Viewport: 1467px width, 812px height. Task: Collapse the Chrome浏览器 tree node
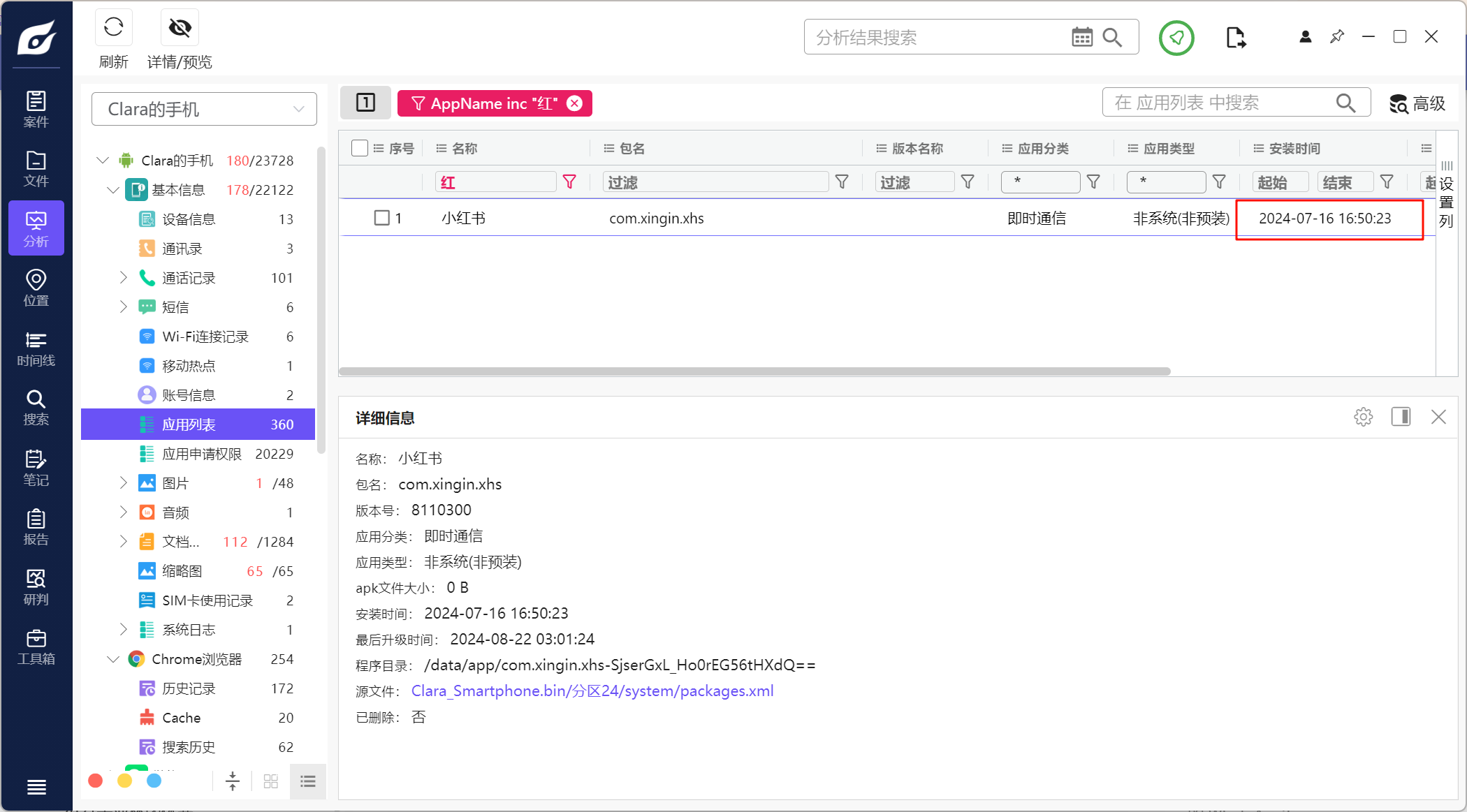coord(113,659)
